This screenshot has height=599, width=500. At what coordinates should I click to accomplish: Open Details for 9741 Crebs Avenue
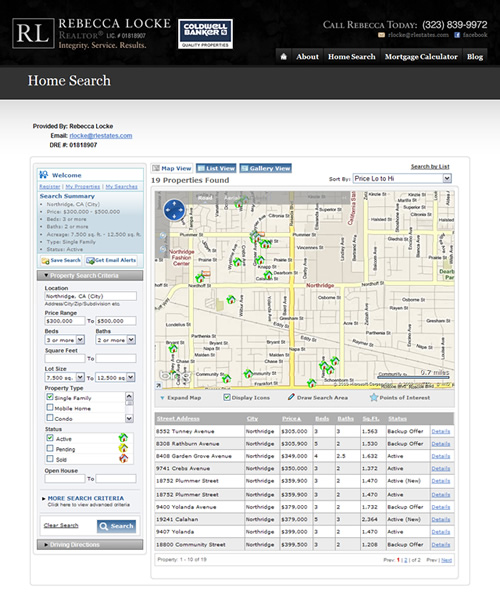pyautogui.click(x=441, y=468)
